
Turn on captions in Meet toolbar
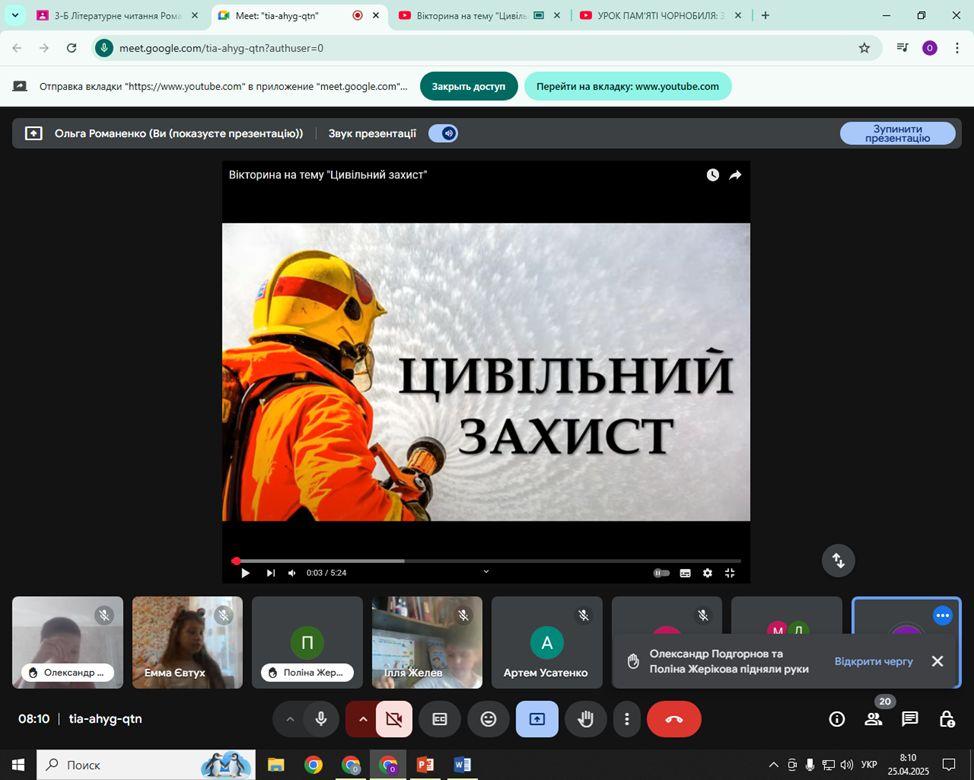coord(439,719)
